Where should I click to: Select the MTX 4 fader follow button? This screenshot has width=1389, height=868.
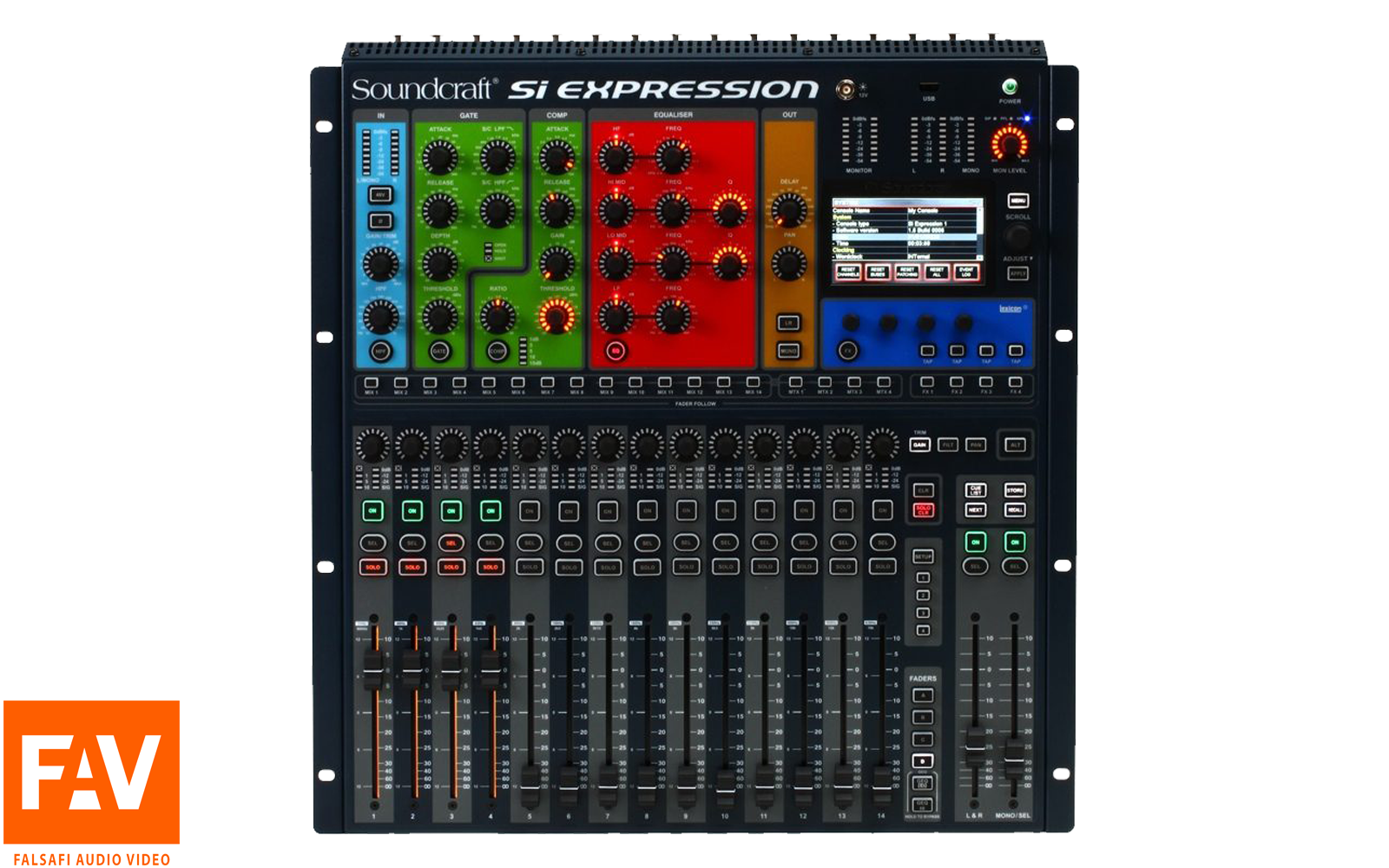click(884, 382)
